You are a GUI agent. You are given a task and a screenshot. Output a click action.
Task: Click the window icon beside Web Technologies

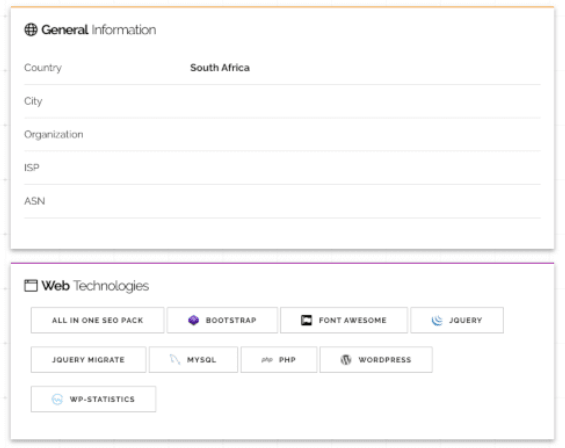(31, 285)
